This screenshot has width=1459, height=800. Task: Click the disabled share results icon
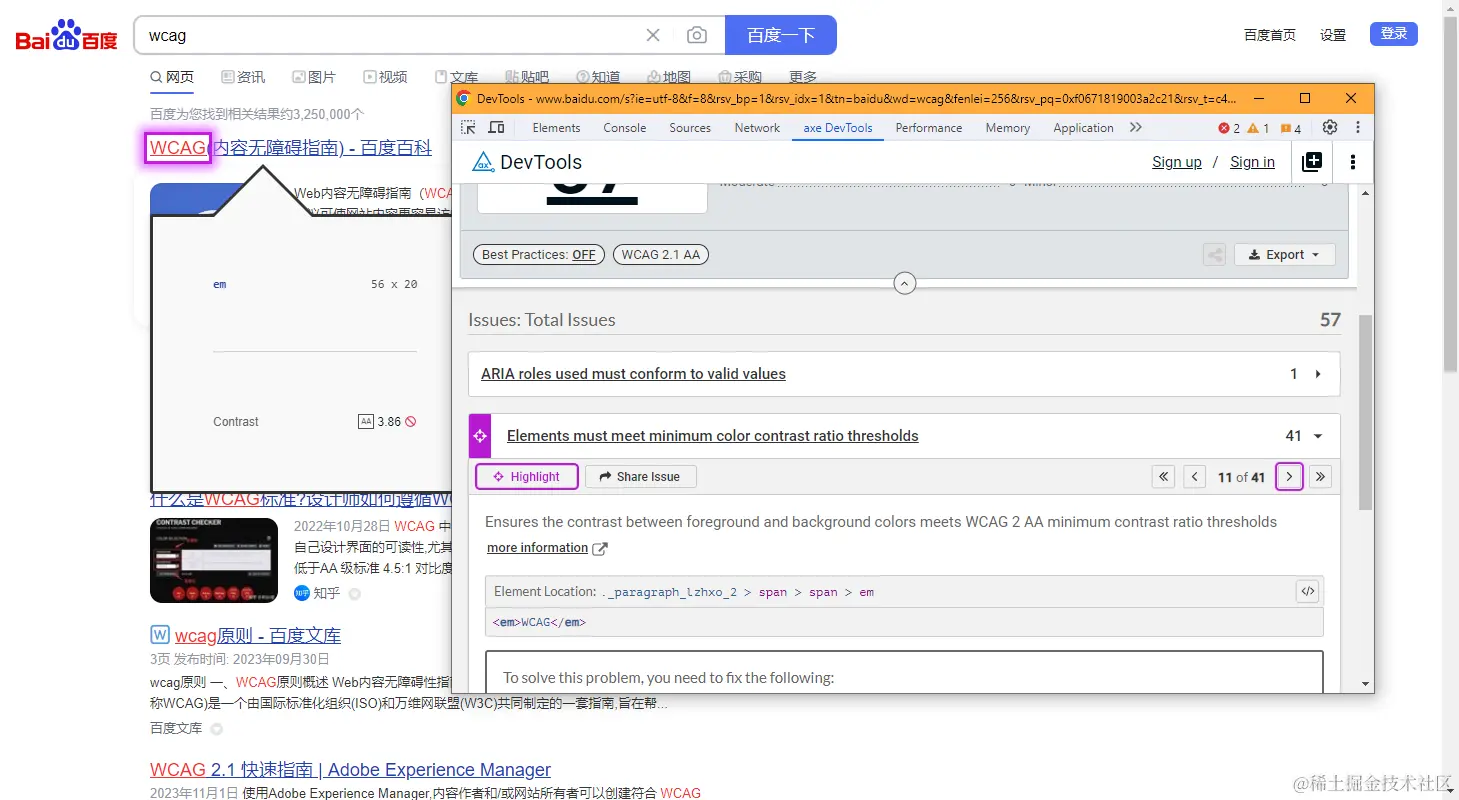pos(1214,255)
